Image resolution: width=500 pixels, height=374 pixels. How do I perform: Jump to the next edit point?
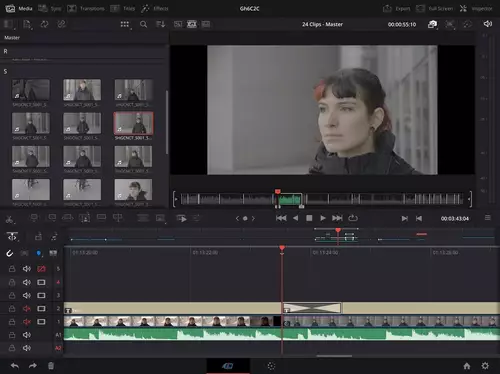click(404, 218)
